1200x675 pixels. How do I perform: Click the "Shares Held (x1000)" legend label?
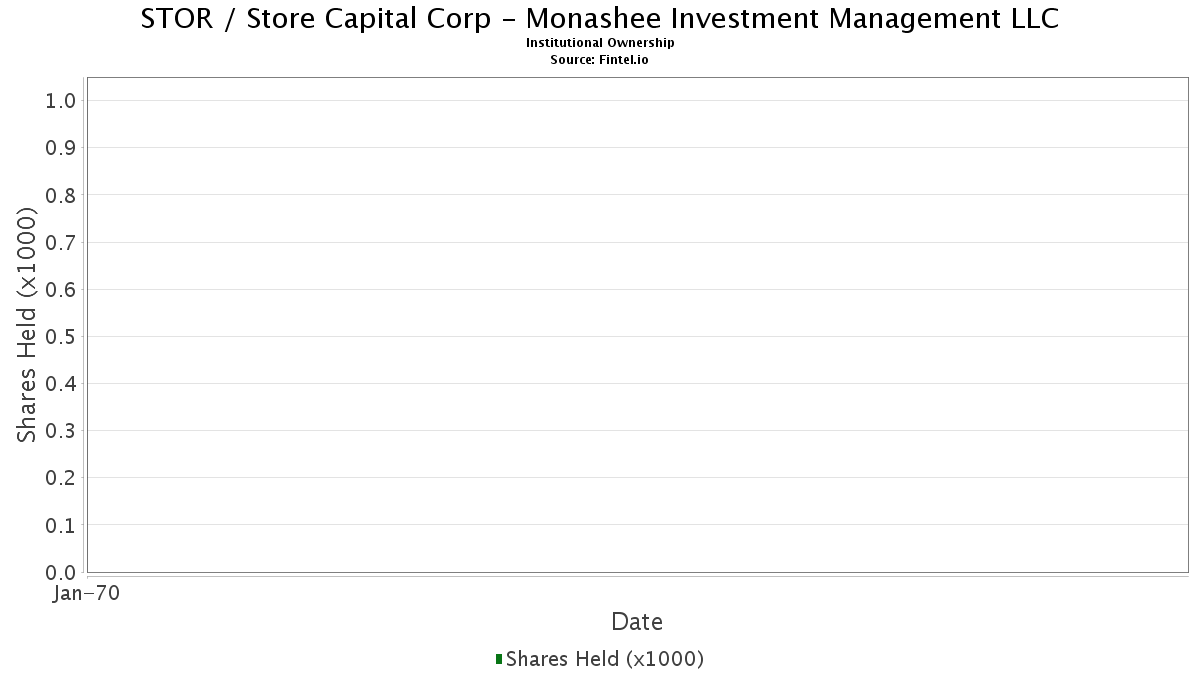tap(605, 659)
